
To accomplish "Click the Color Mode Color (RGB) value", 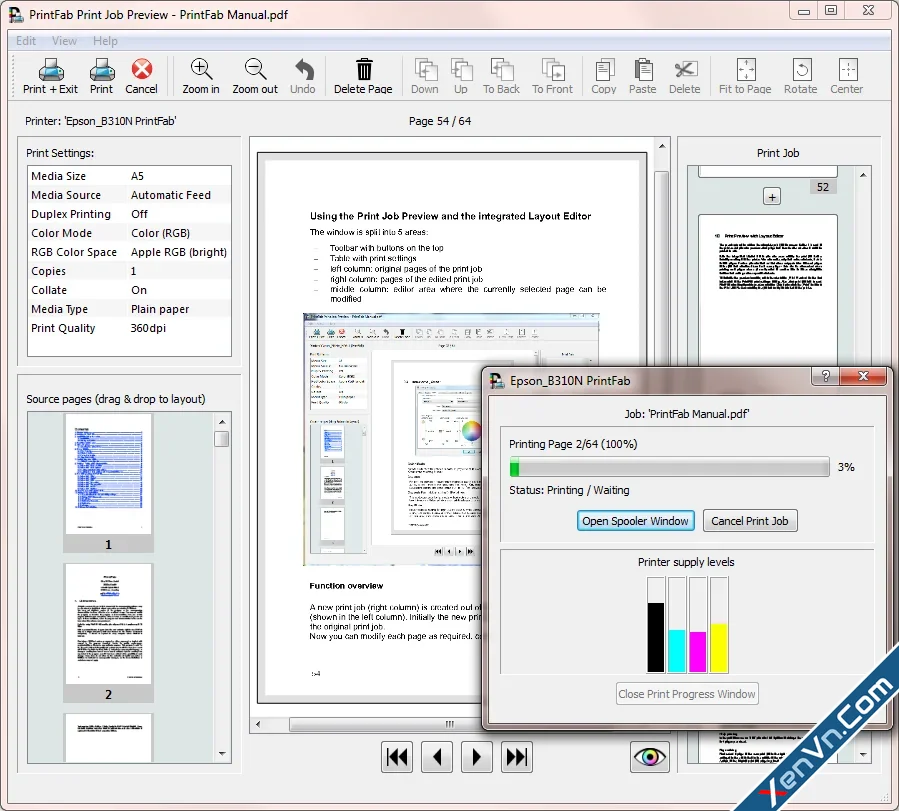I will (x=160, y=233).
